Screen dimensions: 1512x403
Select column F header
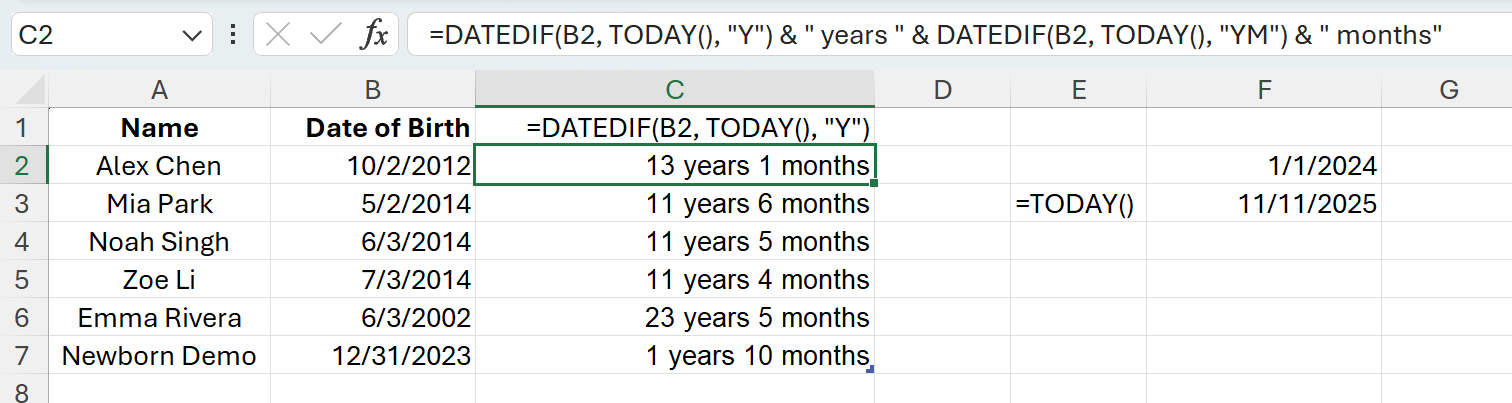[x=1264, y=90]
